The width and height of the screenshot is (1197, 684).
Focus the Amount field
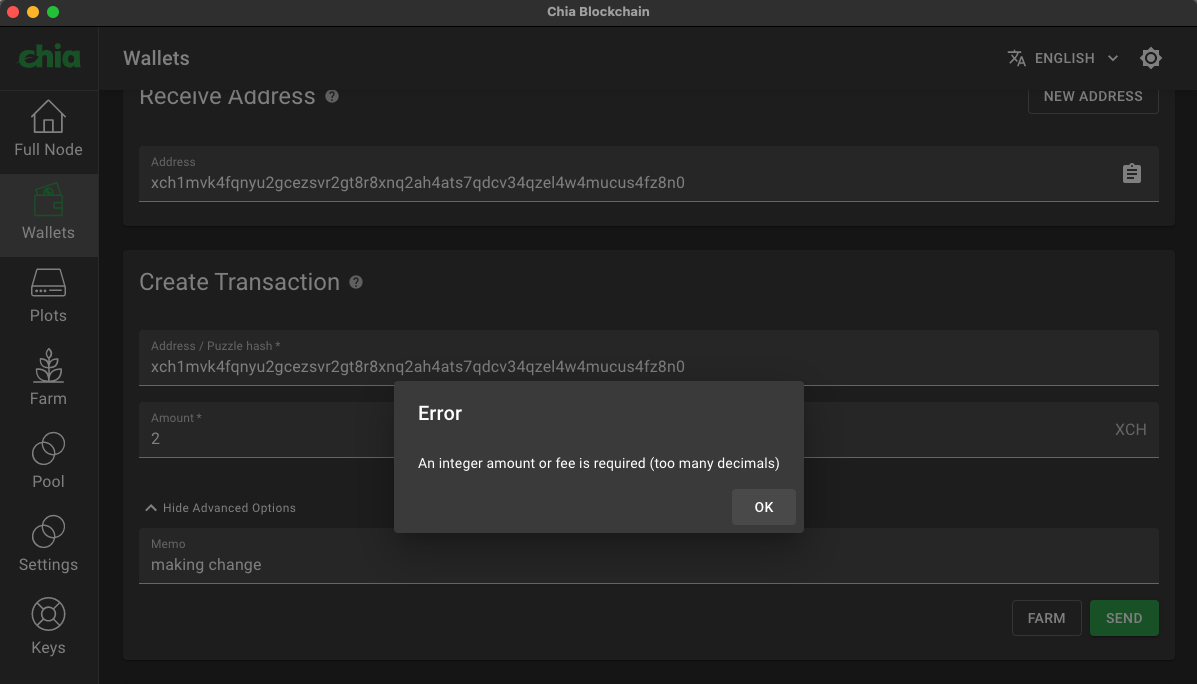tap(649, 430)
